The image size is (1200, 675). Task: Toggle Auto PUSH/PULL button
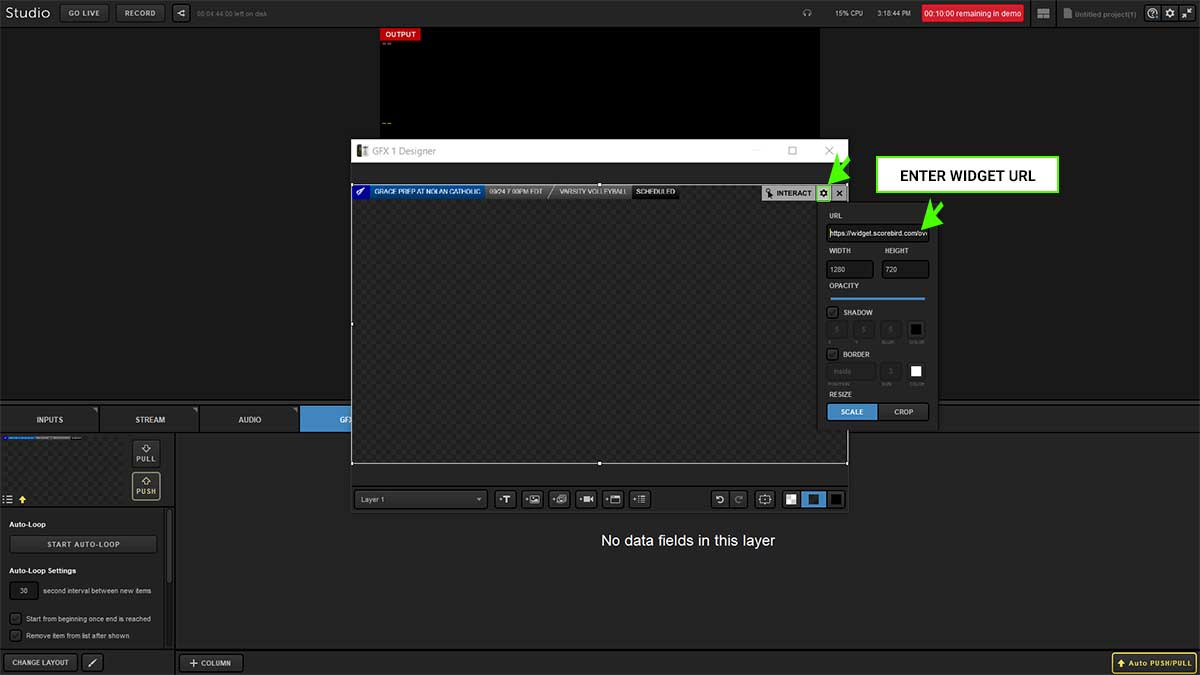pos(1154,663)
